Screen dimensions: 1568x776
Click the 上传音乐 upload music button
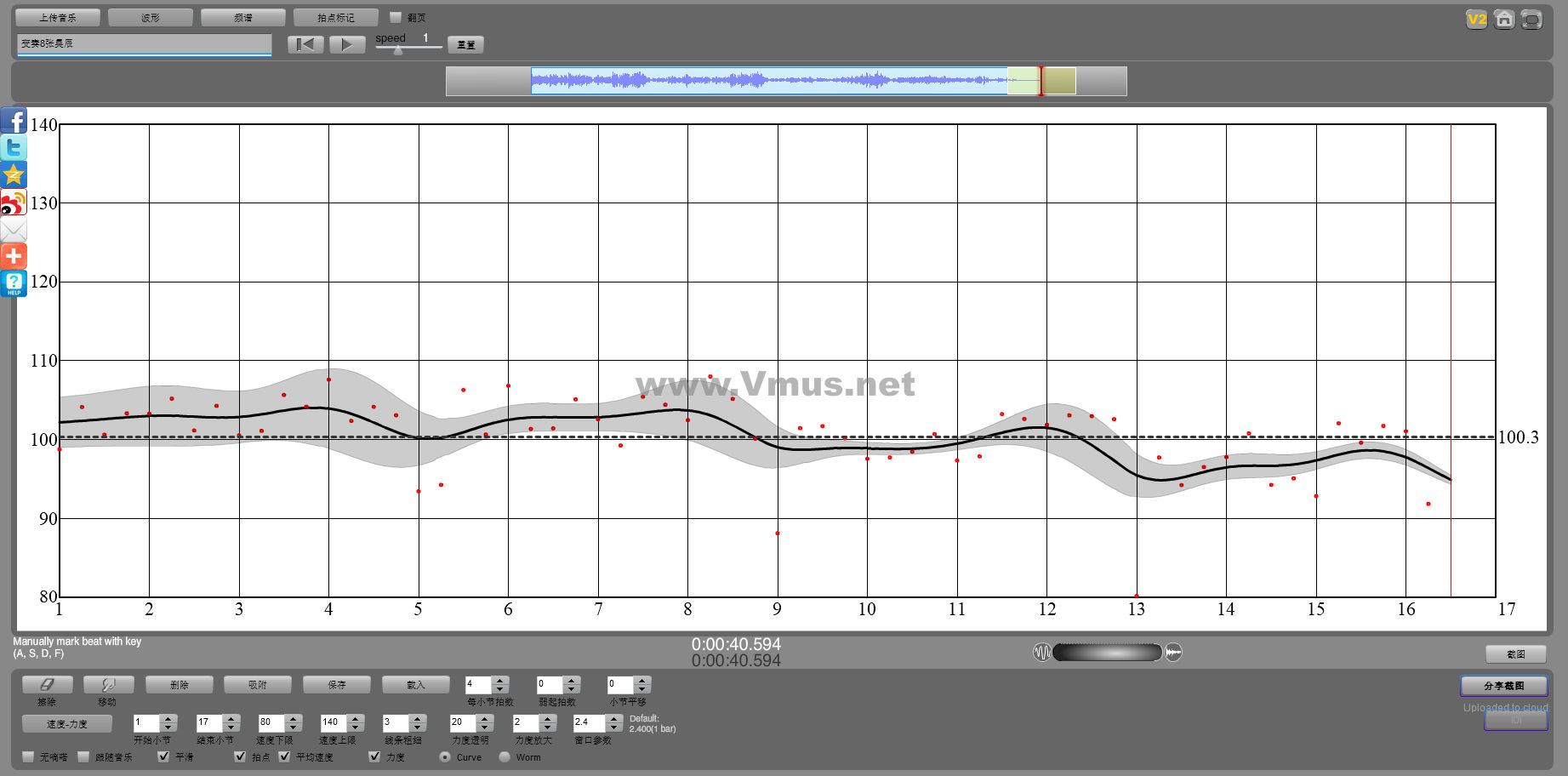pos(58,17)
